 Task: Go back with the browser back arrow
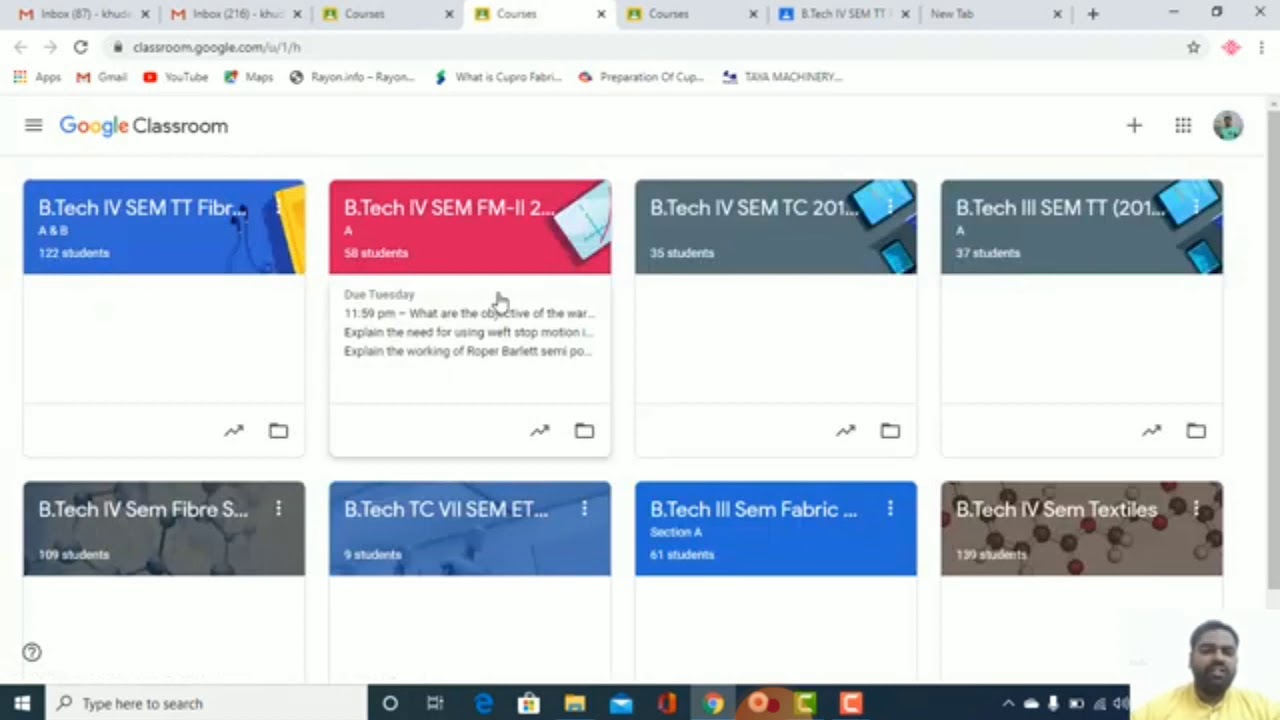click(21, 47)
